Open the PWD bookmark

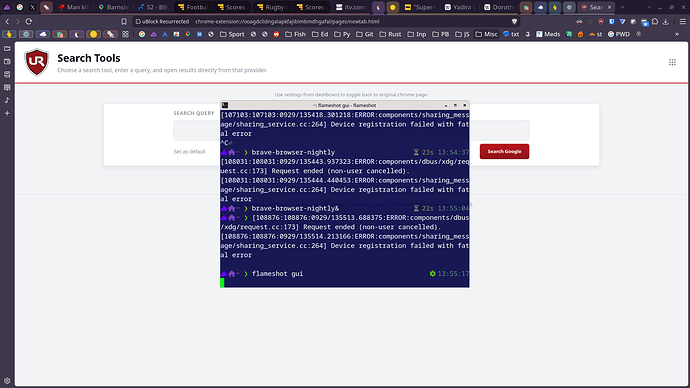pos(619,34)
